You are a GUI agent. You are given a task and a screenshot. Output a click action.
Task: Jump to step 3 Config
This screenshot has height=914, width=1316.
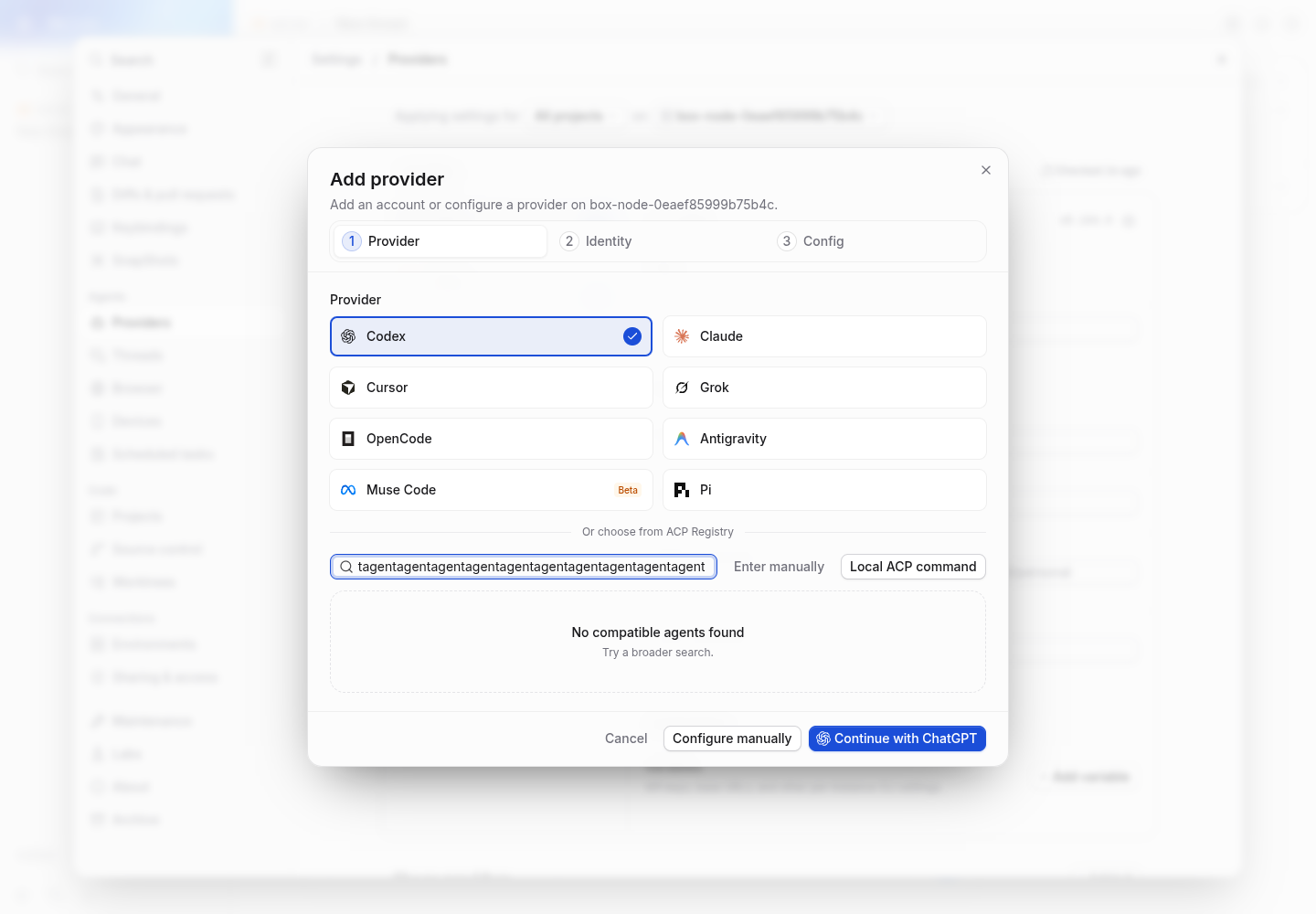pyautogui.click(x=876, y=241)
